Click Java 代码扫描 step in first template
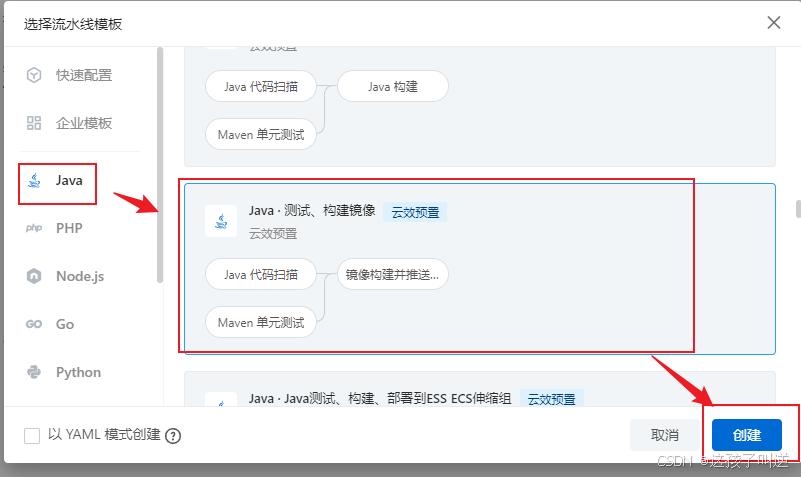This screenshot has height=477, width=801. (261, 86)
